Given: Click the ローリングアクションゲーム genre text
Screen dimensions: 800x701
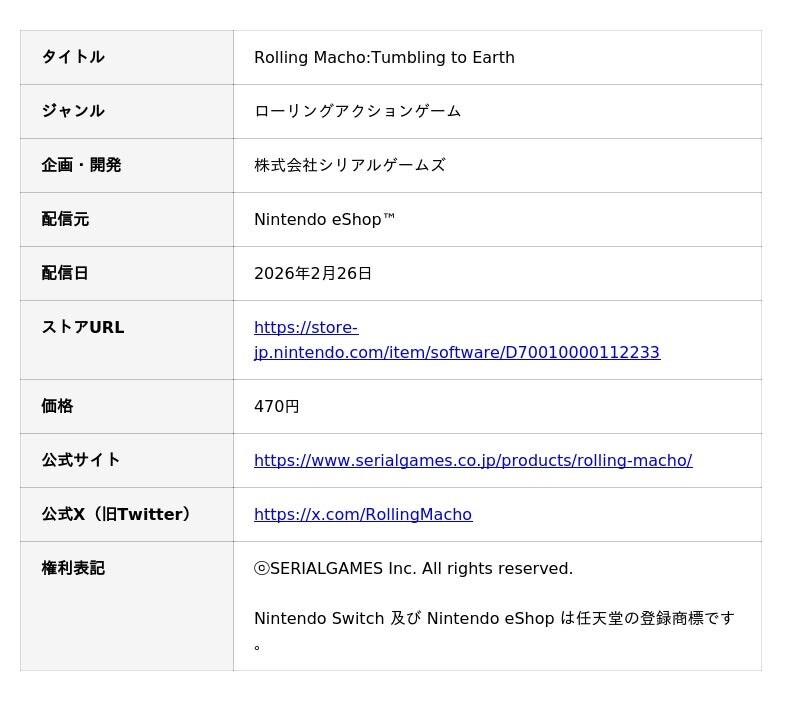Looking at the screenshot, I should 357,111.
